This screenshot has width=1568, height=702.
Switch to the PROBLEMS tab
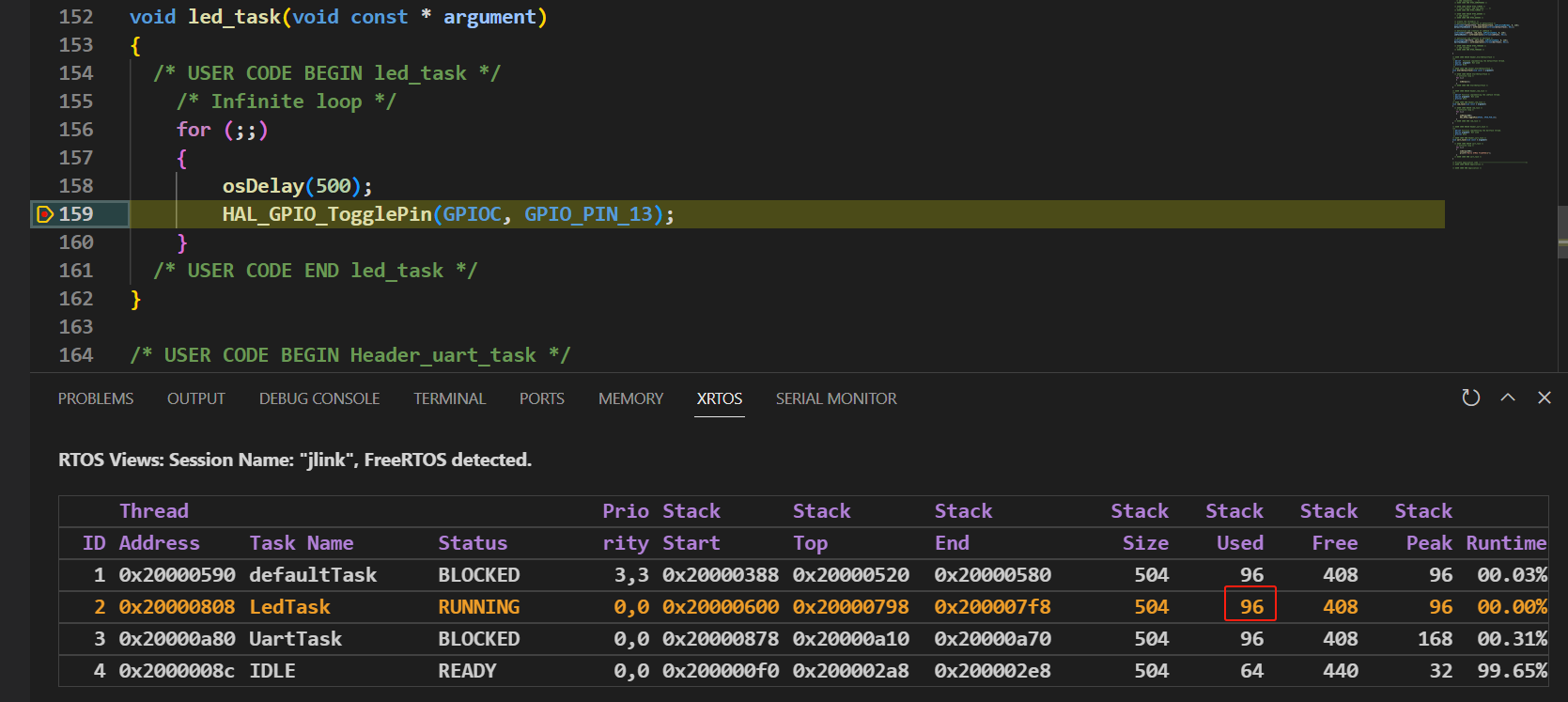[x=96, y=398]
